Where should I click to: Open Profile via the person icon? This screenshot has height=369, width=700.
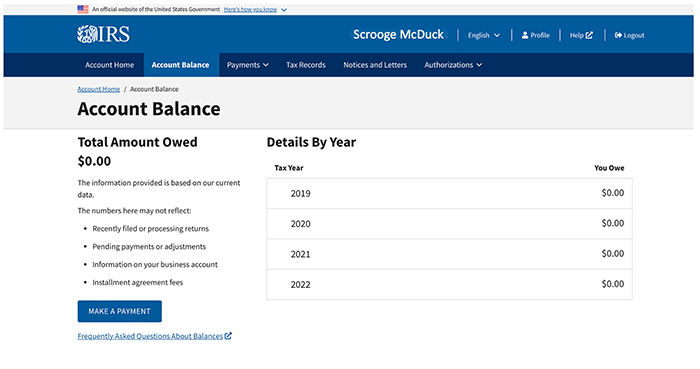pyautogui.click(x=525, y=35)
